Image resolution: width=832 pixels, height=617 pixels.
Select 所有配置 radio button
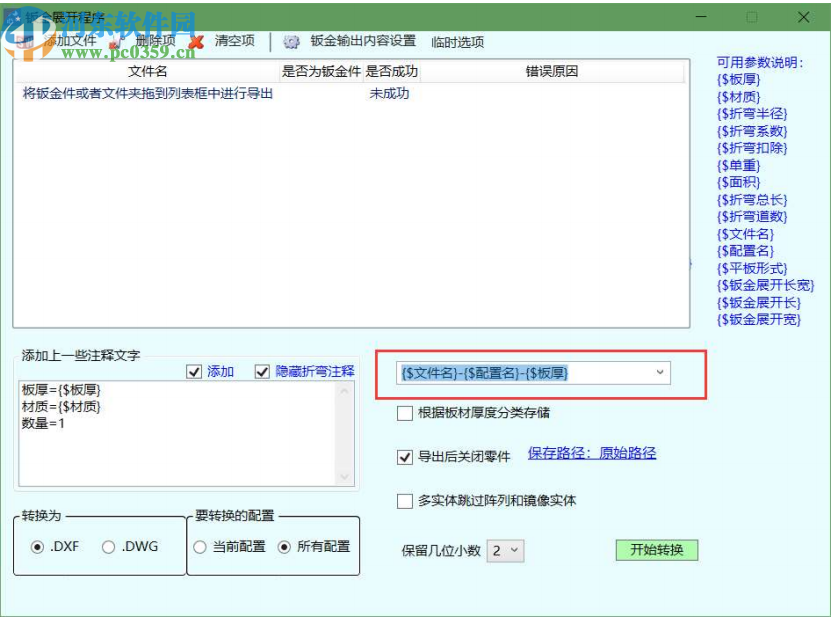284,547
